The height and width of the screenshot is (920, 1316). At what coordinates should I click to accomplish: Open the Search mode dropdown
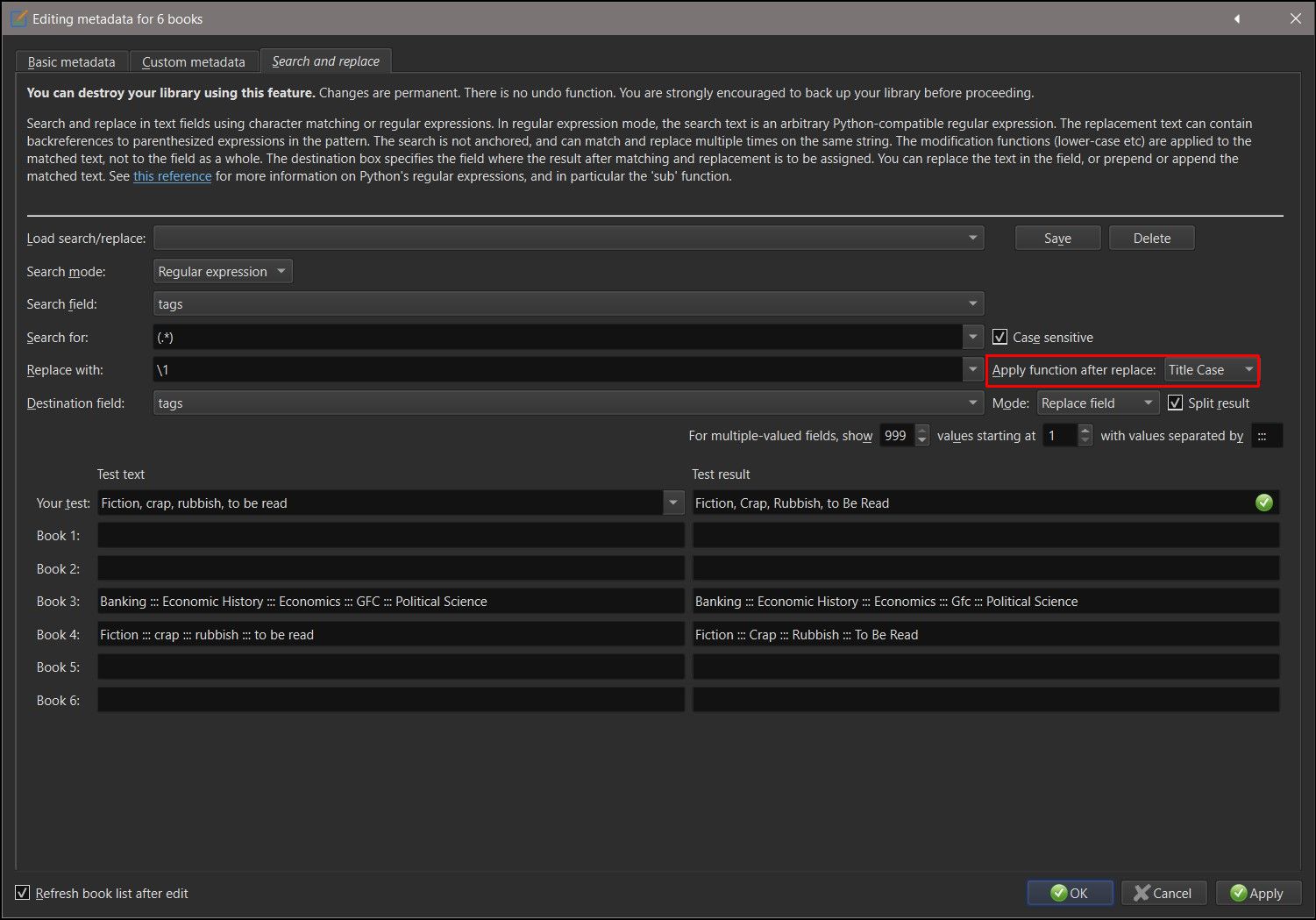[x=223, y=271]
